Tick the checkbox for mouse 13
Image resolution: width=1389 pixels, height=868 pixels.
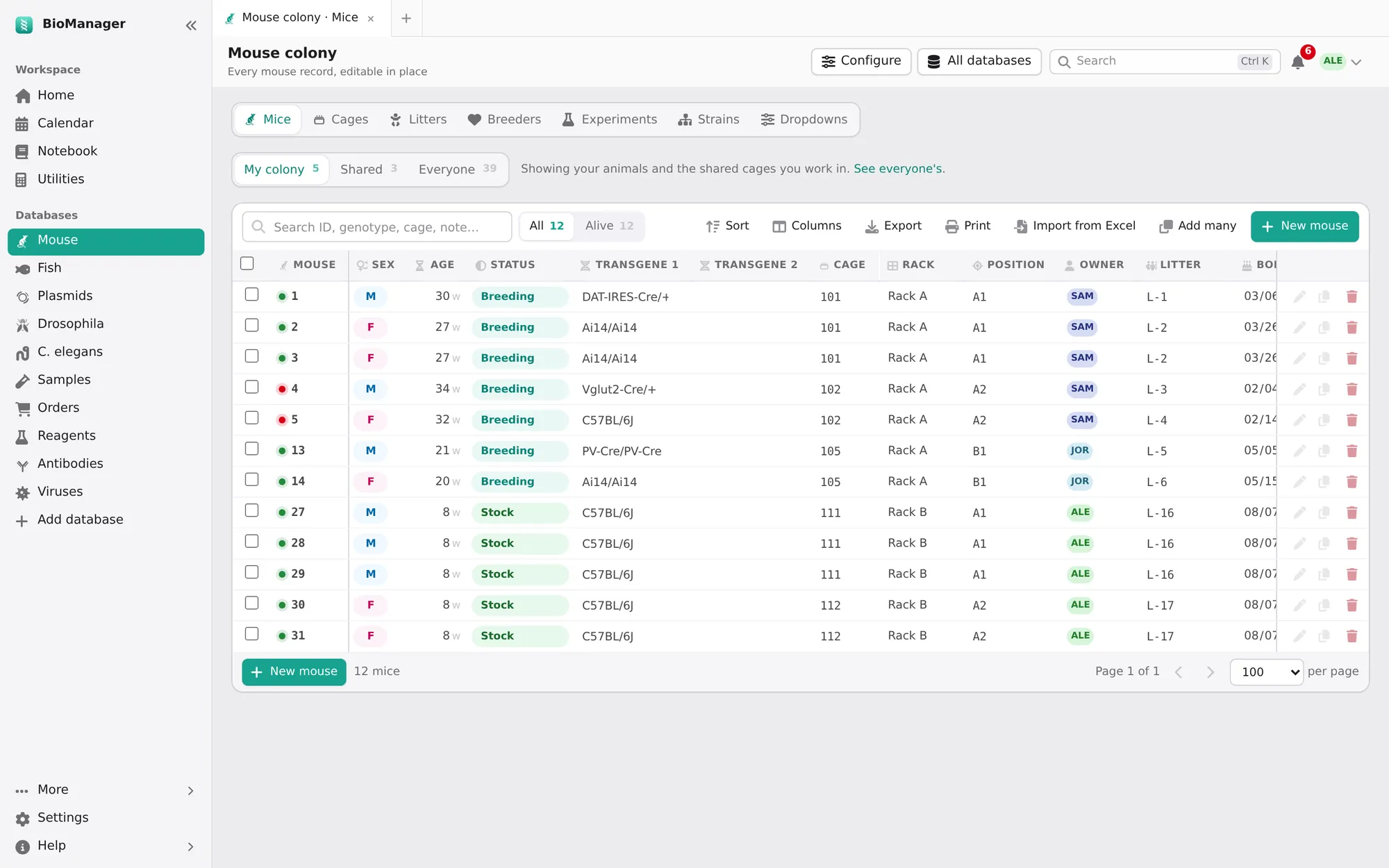click(x=252, y=449)
